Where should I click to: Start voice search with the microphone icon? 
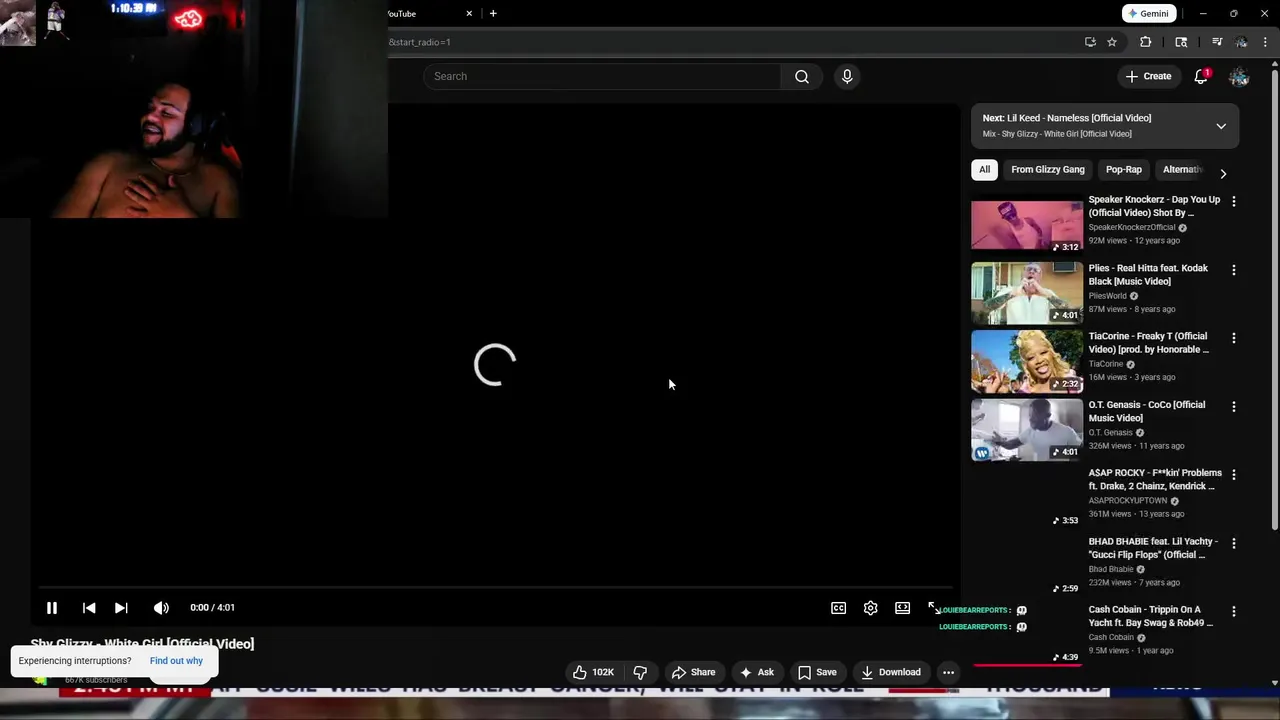(847, 76)
